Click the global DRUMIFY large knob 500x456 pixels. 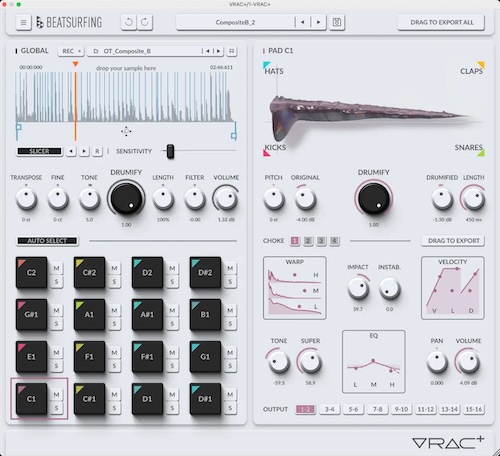click(126, 199)
